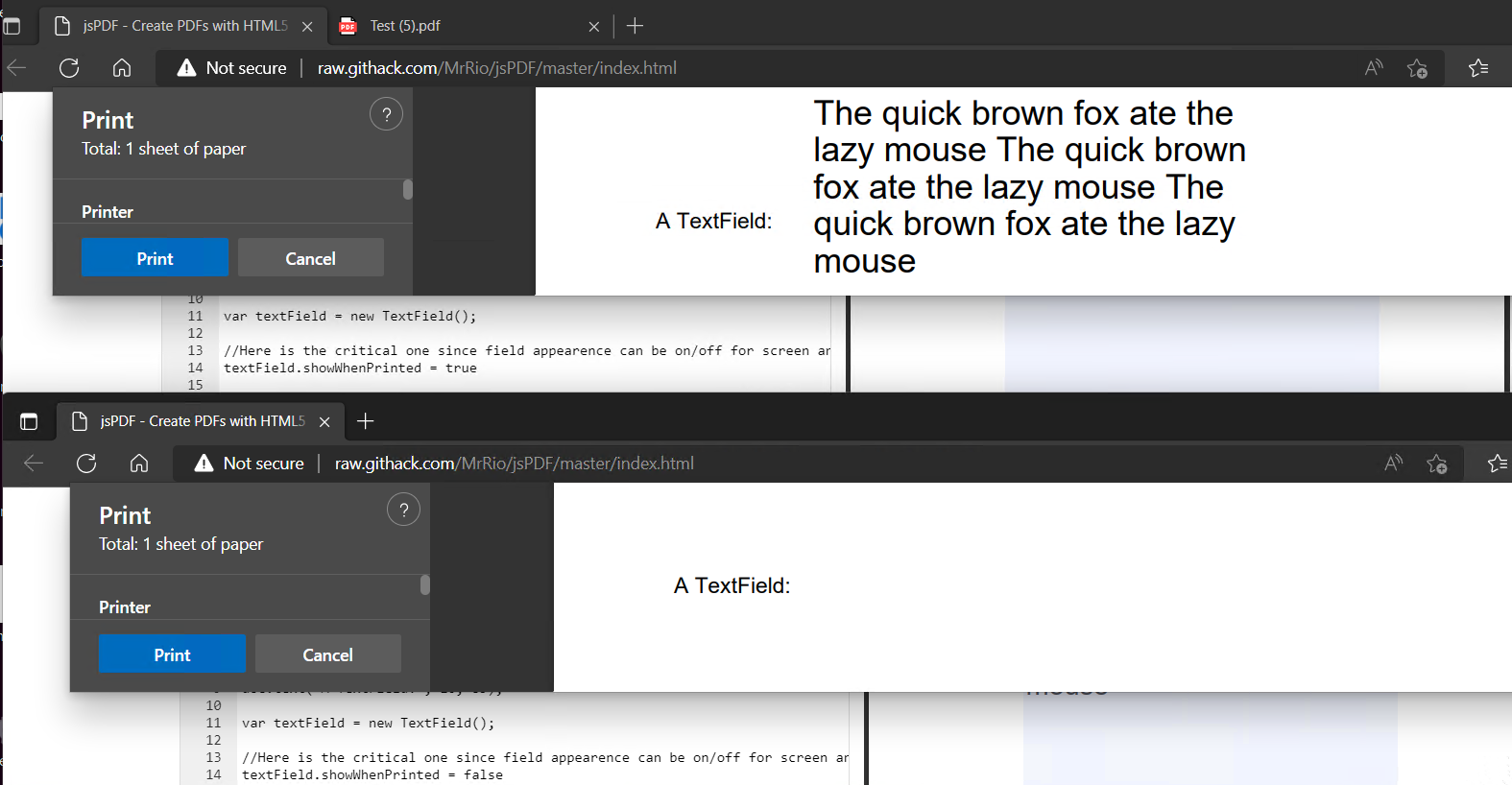Click 'showWhenPrinted = true' code line

coord(350,368)
